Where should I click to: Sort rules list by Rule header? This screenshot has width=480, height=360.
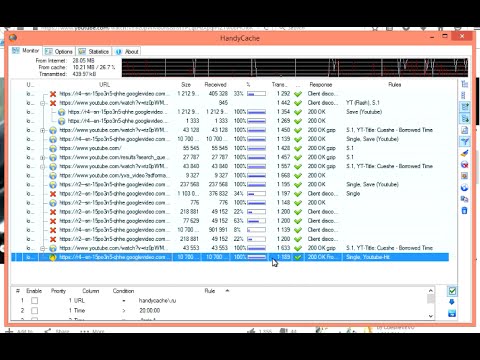click(210, 291)
